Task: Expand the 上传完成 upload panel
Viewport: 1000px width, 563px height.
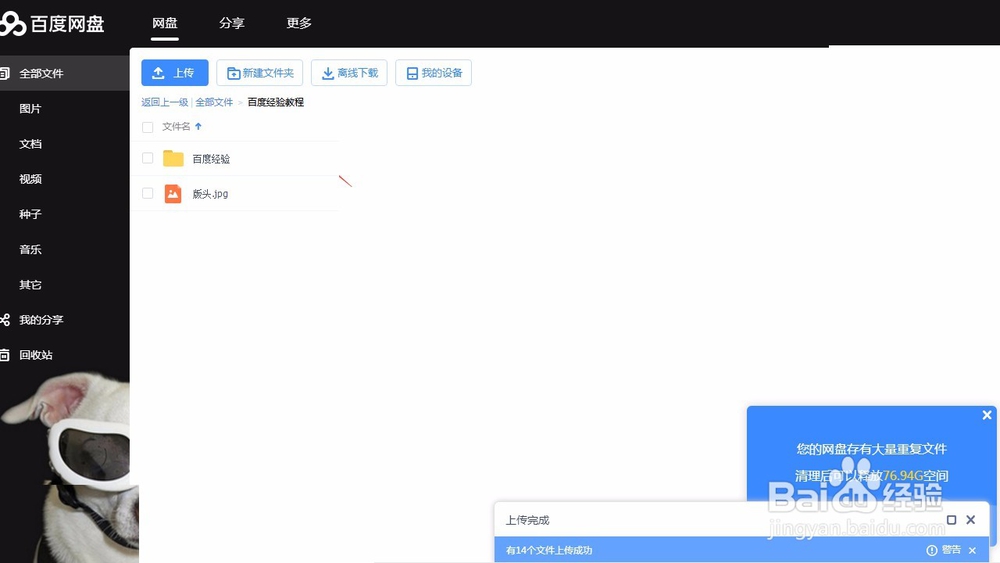Action: tap(952, 520)
